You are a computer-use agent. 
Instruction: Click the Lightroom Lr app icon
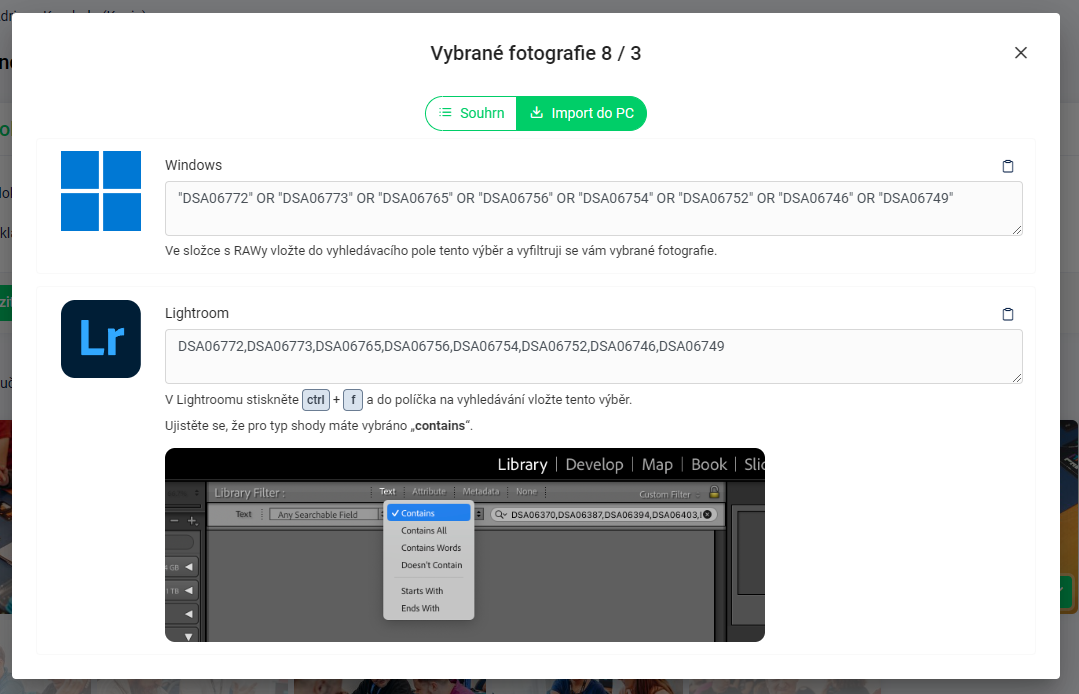click(x=101, y=339)
